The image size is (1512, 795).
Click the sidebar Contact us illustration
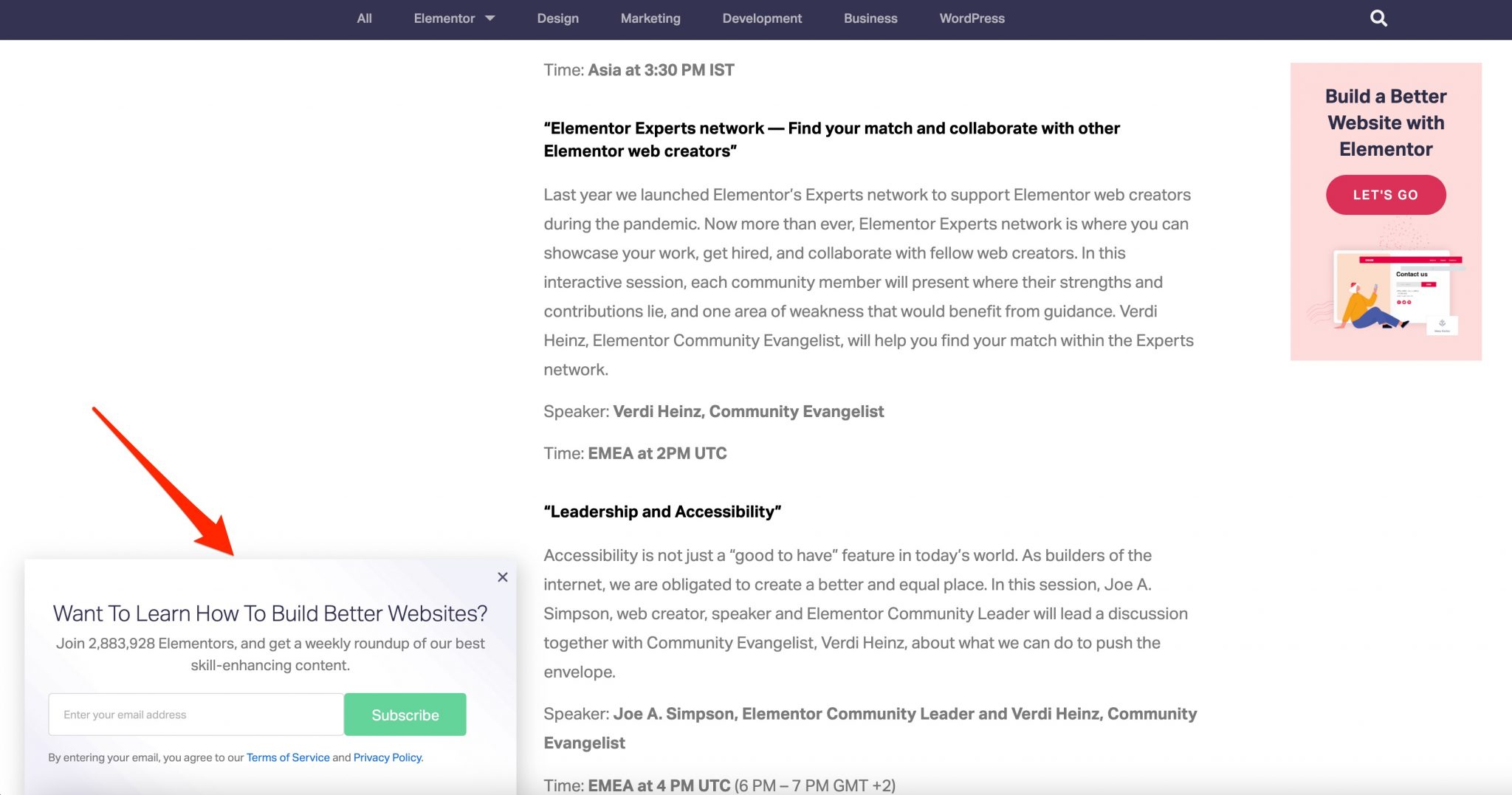click(1389, 292)
